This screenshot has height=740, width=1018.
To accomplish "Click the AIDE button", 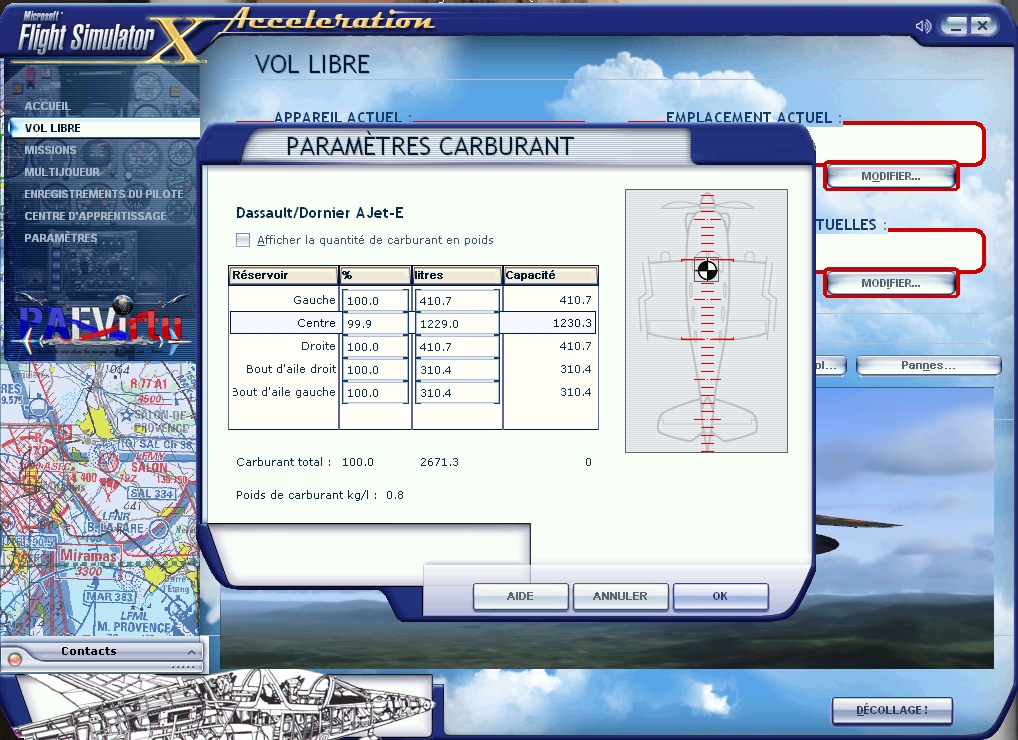I will pos(521,597).
